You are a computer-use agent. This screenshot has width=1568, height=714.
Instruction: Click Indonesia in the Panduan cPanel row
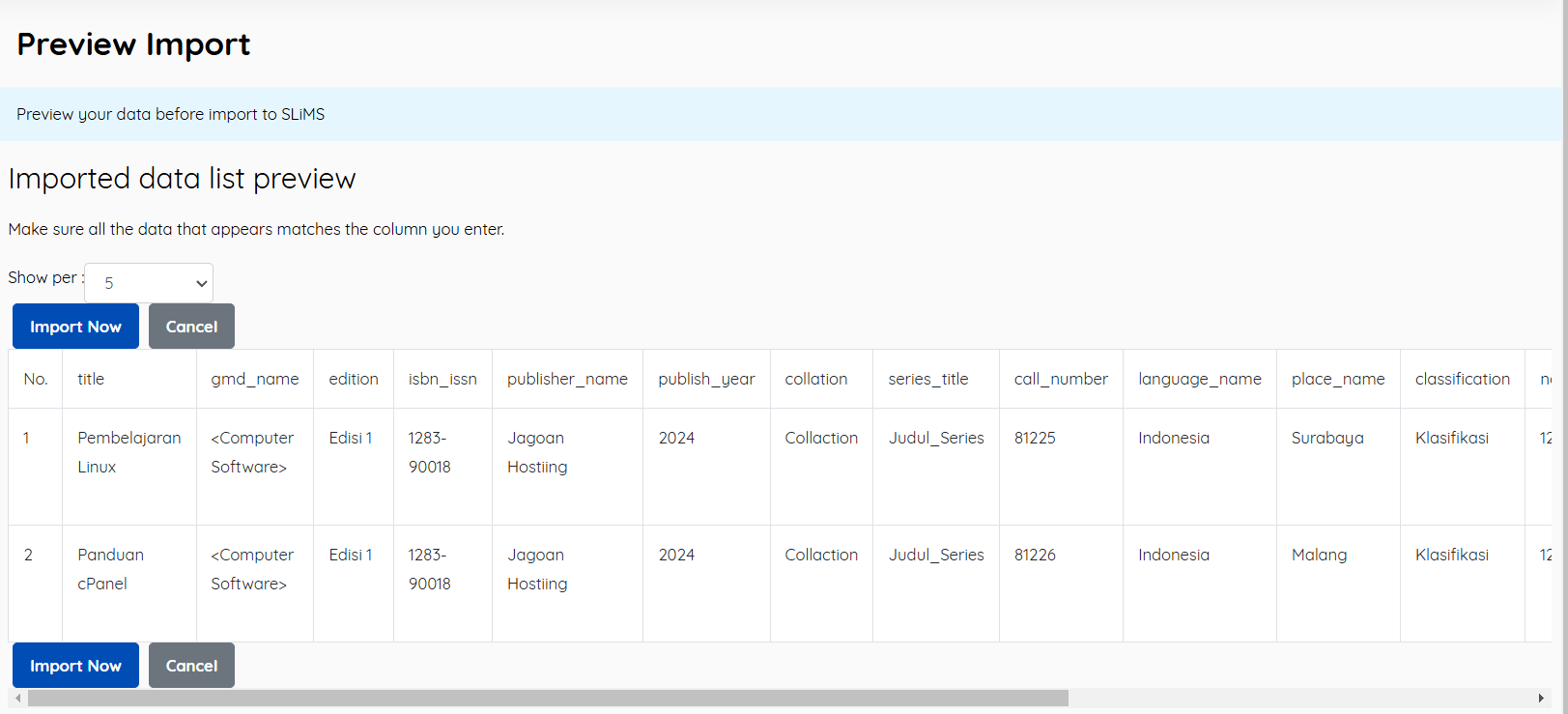pos(1174,555)
